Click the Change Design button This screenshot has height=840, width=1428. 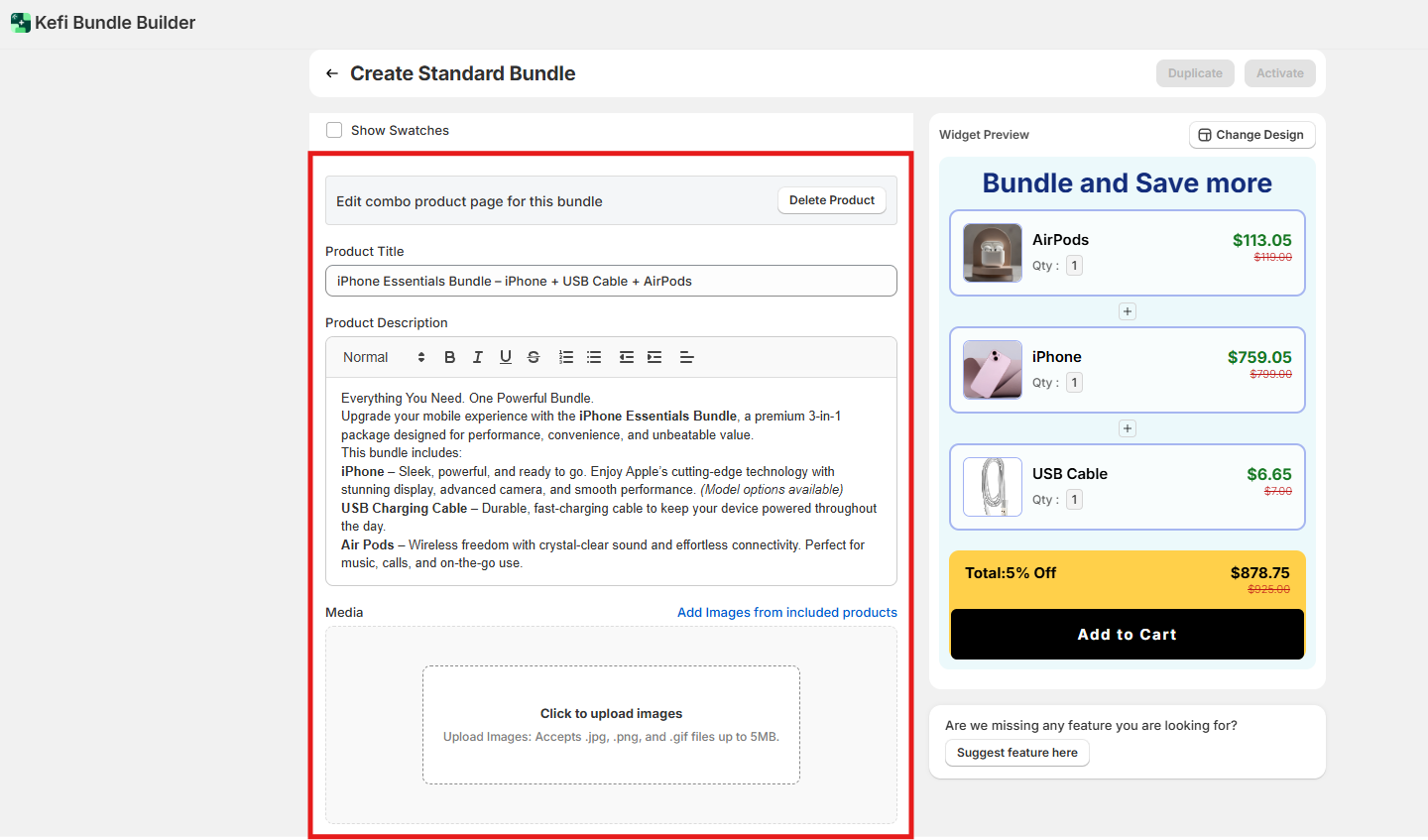pos(1251,135)
